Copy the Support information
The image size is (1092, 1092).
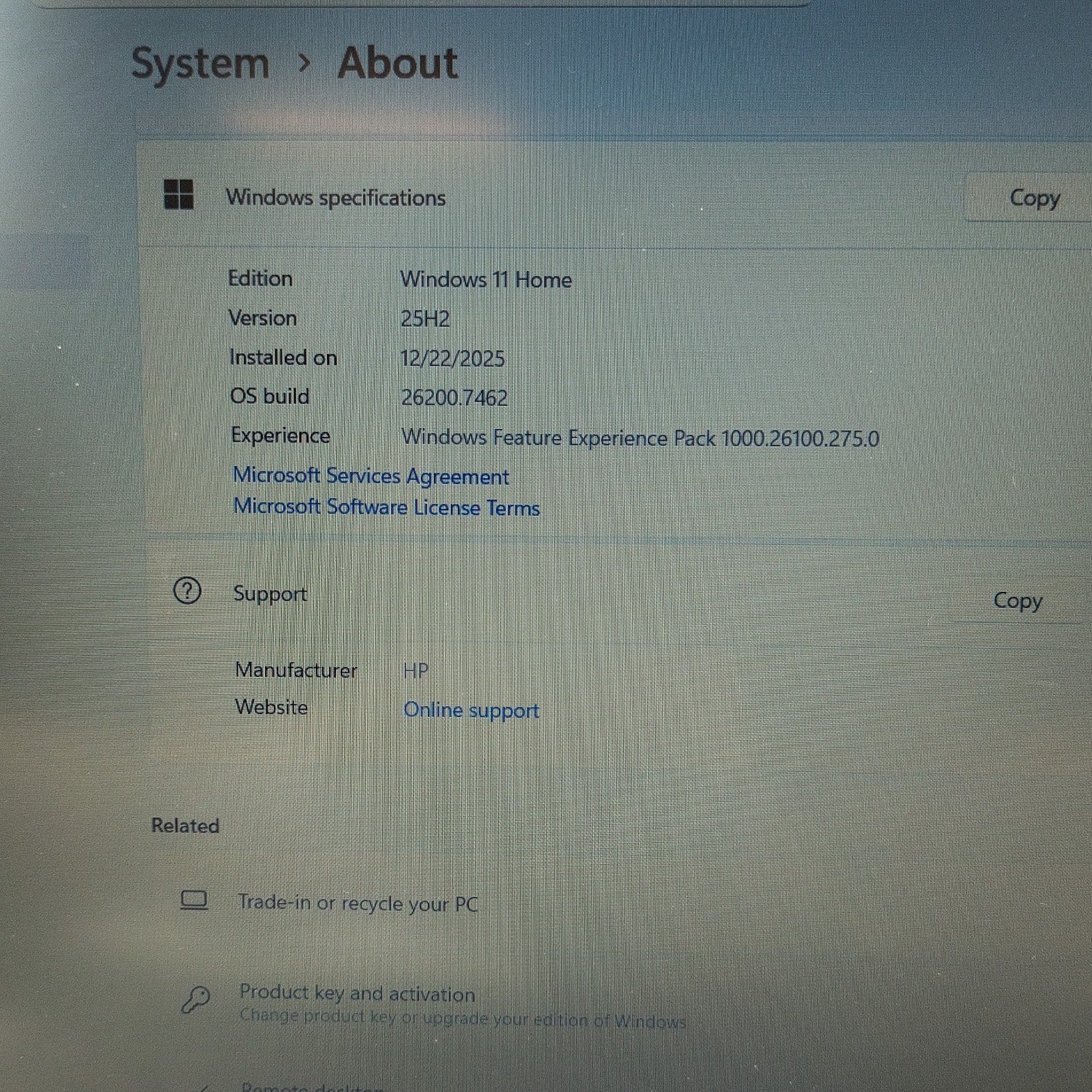[x=1017, y=601]
